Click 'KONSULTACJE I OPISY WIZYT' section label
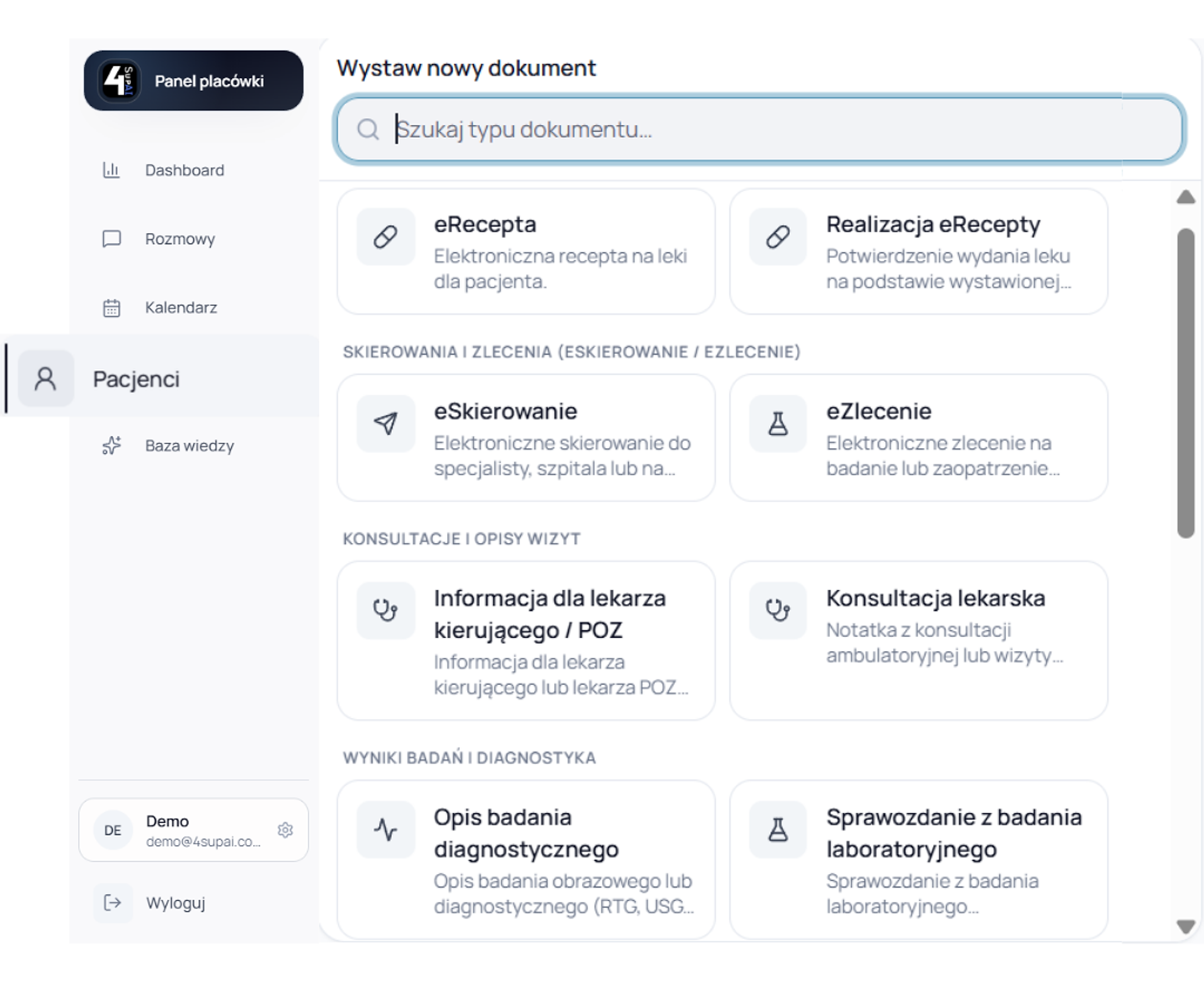The image size is (1204, 981). [462, 538]
